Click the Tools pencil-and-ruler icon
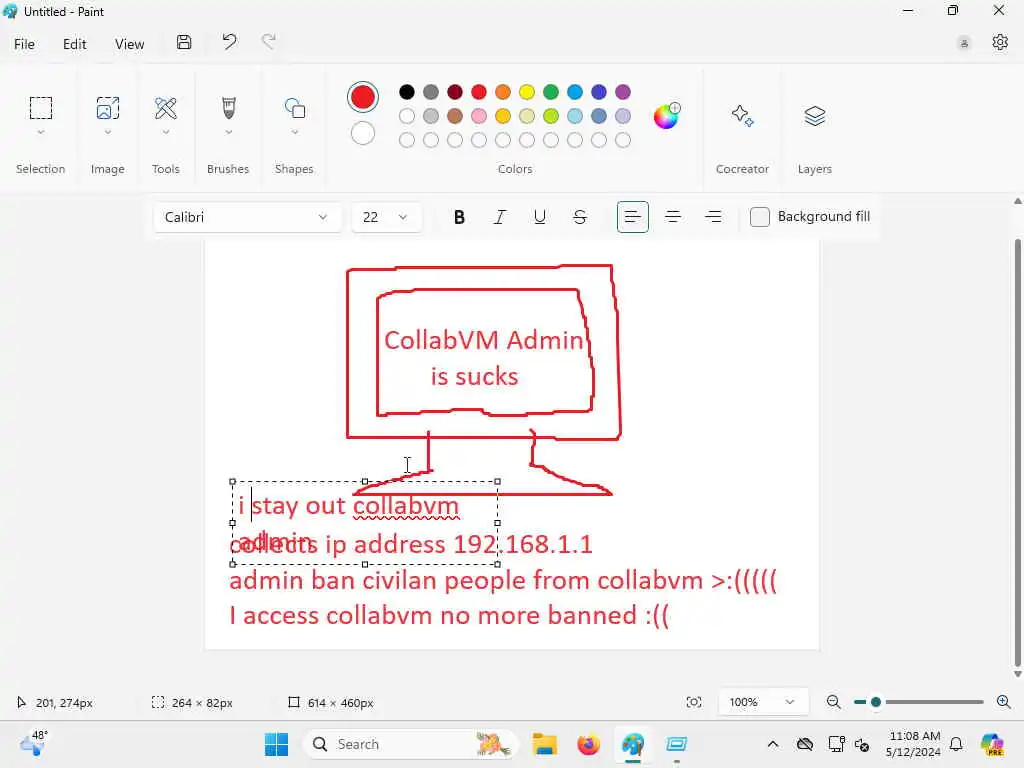Screen dimensions: 1024x768 click(166, 108)
